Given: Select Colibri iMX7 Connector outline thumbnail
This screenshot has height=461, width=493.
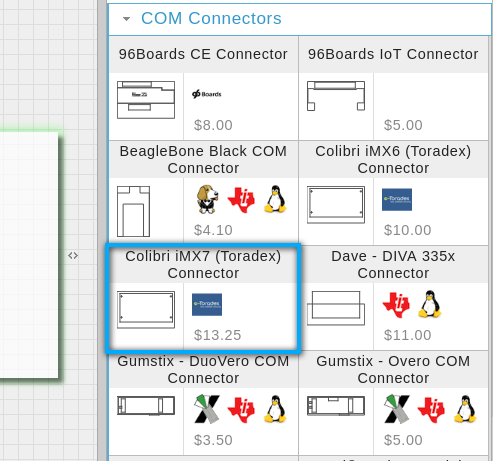Looking at the screenshot, I should pyautogui.click(x=146, y=310).
